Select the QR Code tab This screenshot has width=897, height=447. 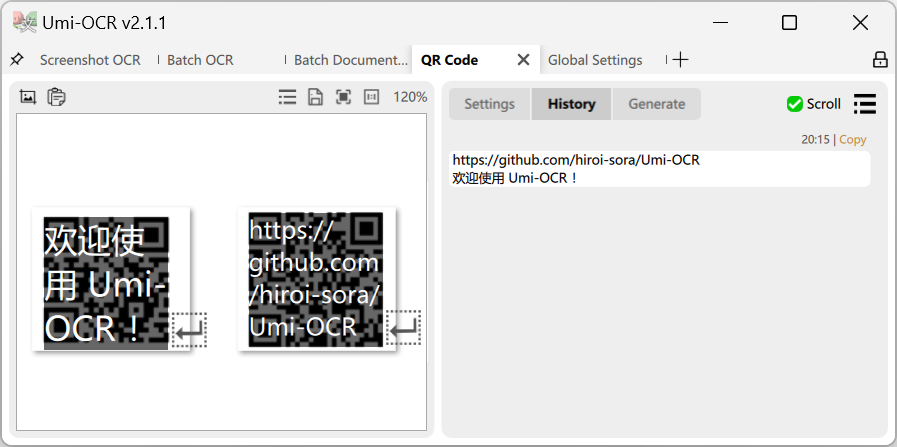pos(450,60)
